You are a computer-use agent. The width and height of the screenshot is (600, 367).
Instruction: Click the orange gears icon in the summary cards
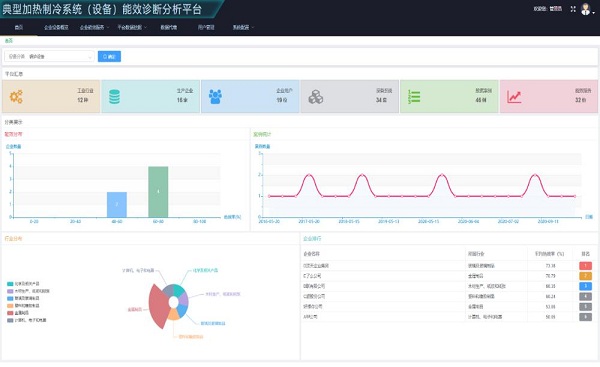[x=16, y=97]
